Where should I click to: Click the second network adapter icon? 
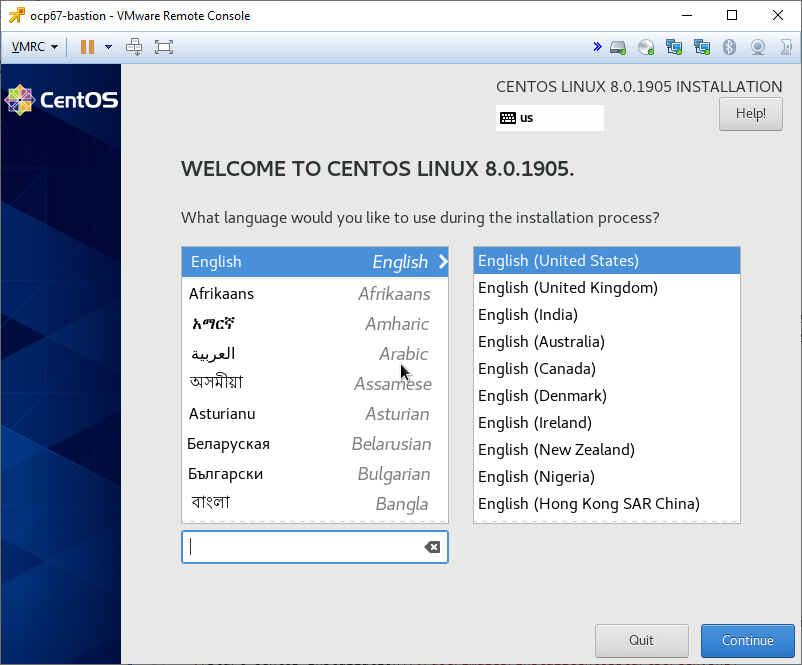(702, 48)
